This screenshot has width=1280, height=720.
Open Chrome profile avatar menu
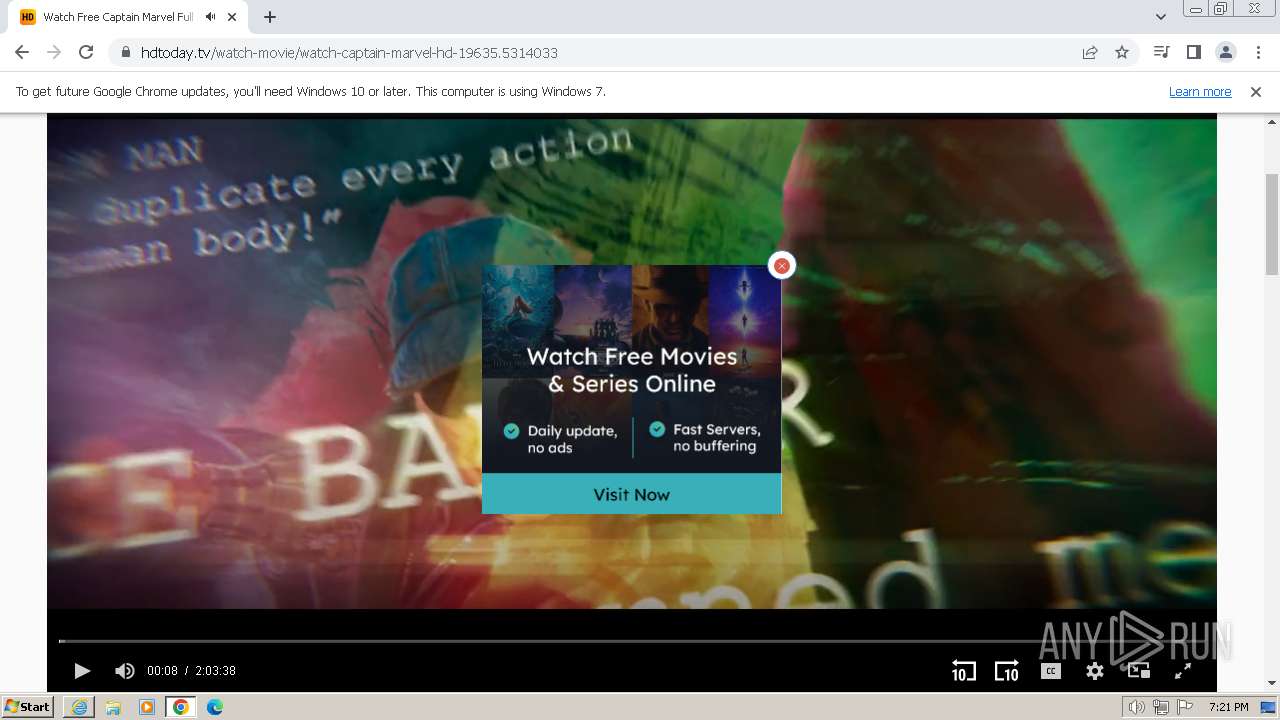(x=1225, y=52)
